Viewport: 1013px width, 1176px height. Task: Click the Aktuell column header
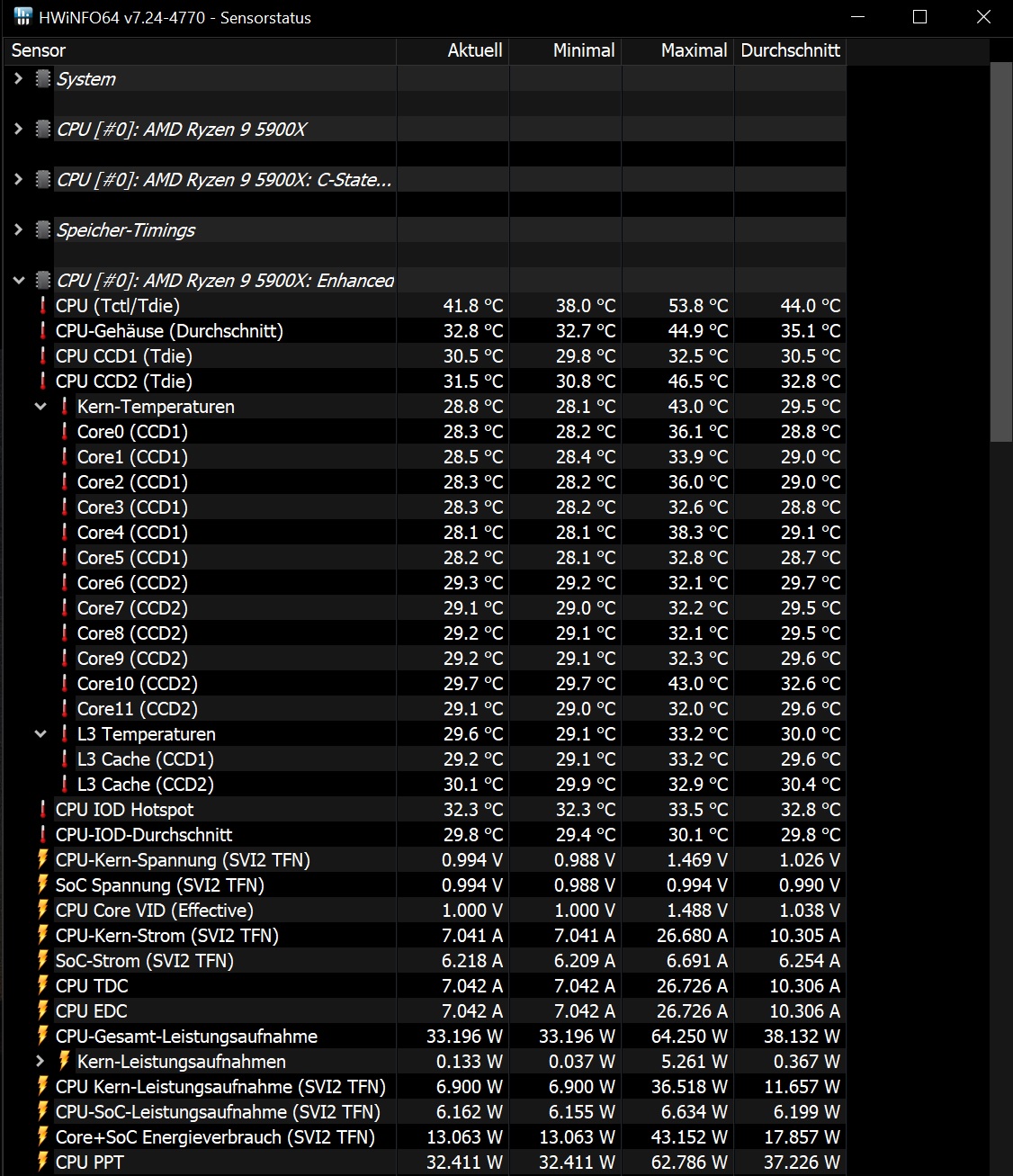pyautogui.click(x=453, y=50)
